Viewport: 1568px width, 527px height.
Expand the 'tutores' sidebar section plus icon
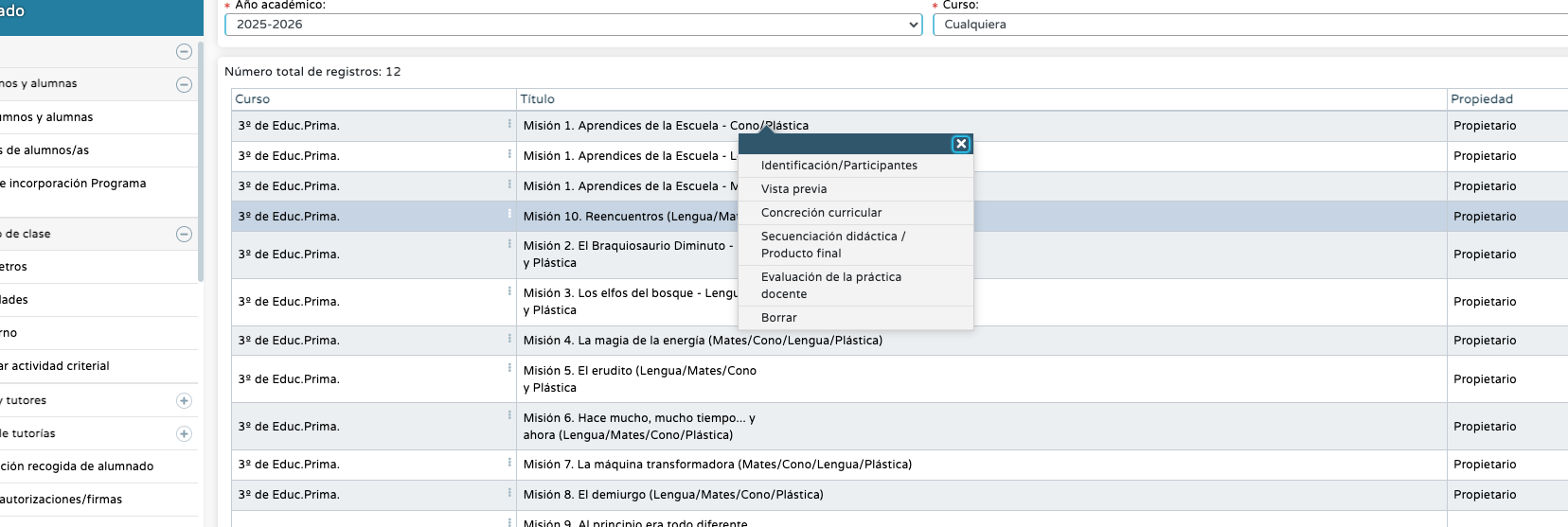tap(184, 400)
